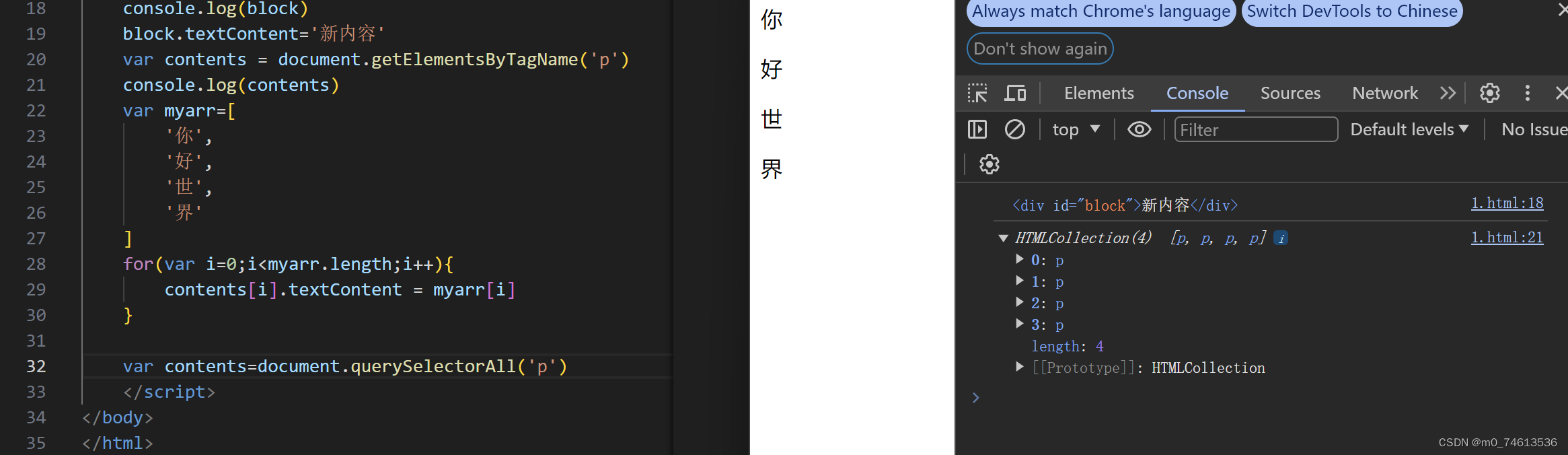Click getElementsByTagName code line
The height and width of the screenshot is (455, 1568).
(376, 59)
